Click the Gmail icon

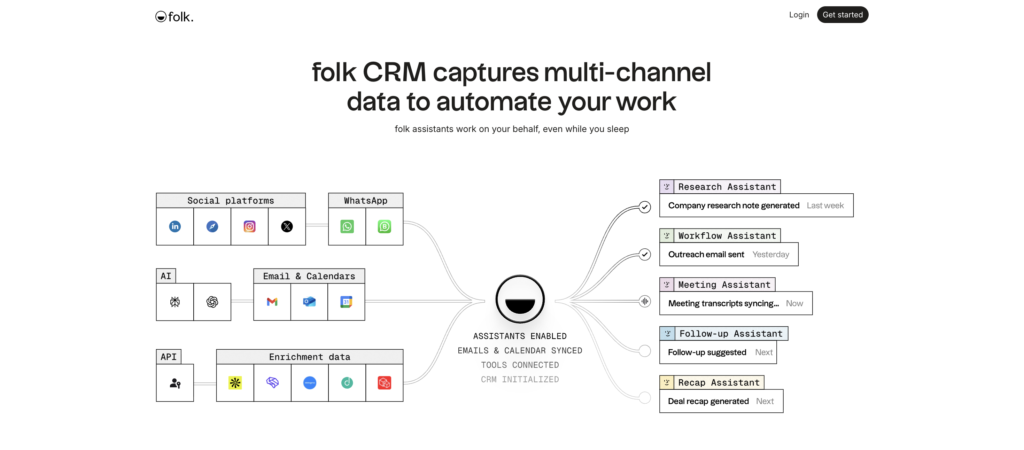click(272, 302)
